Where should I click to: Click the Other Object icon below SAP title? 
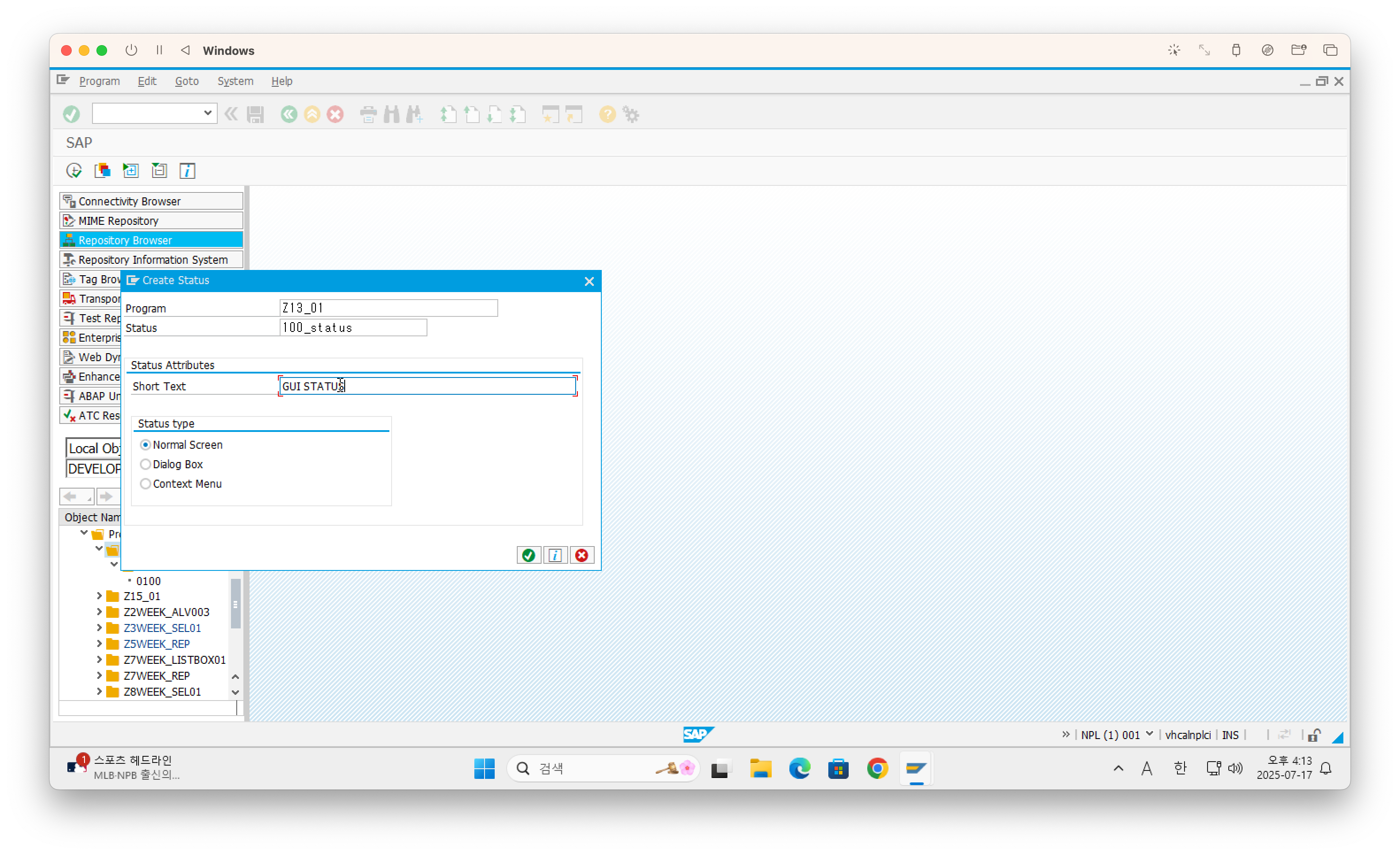tap(102, 170)
